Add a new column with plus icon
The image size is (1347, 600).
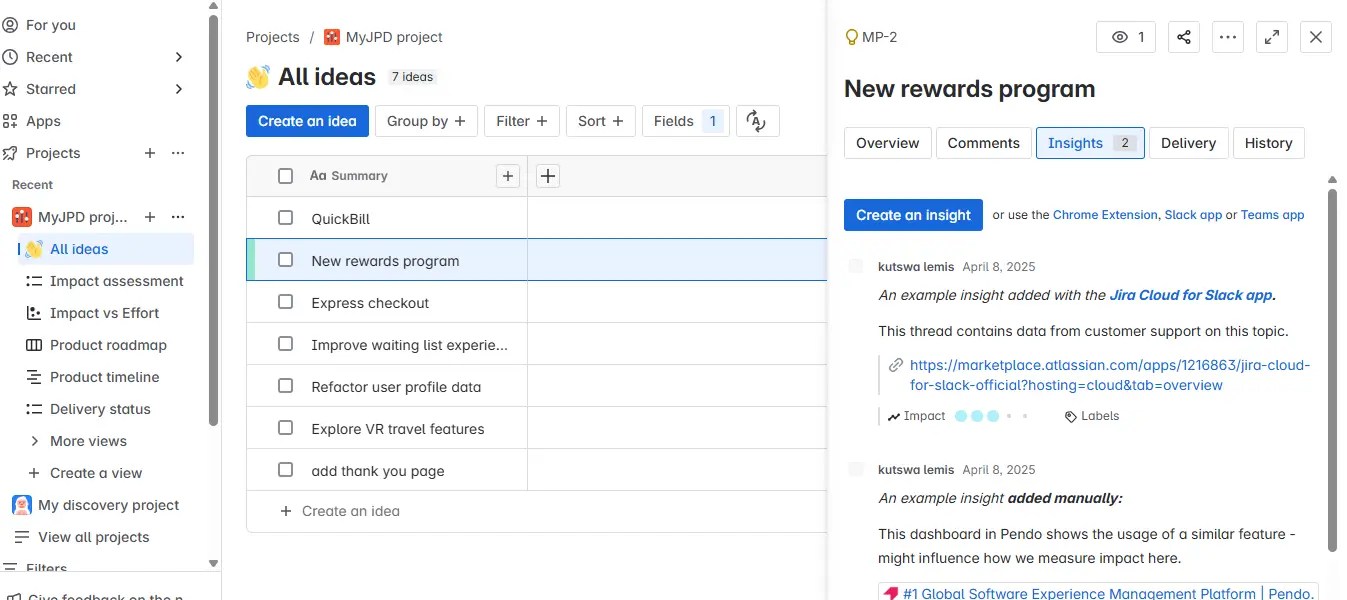click(x=548, y=176)
